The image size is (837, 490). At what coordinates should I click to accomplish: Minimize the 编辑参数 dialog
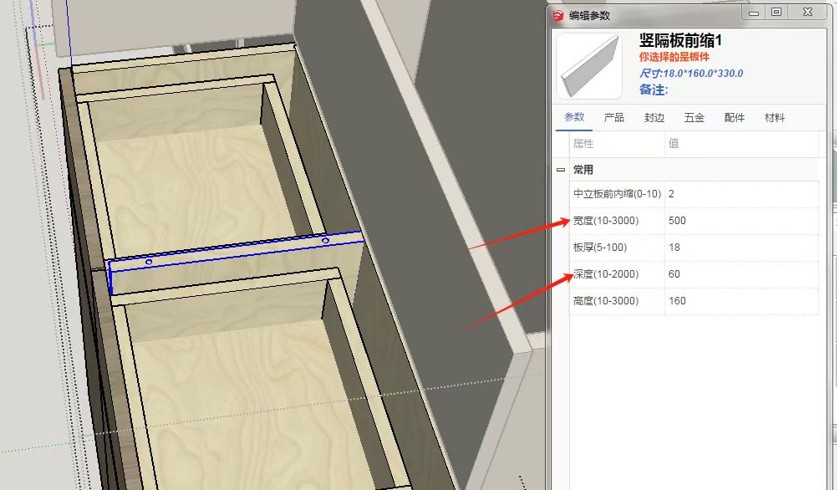753,13
